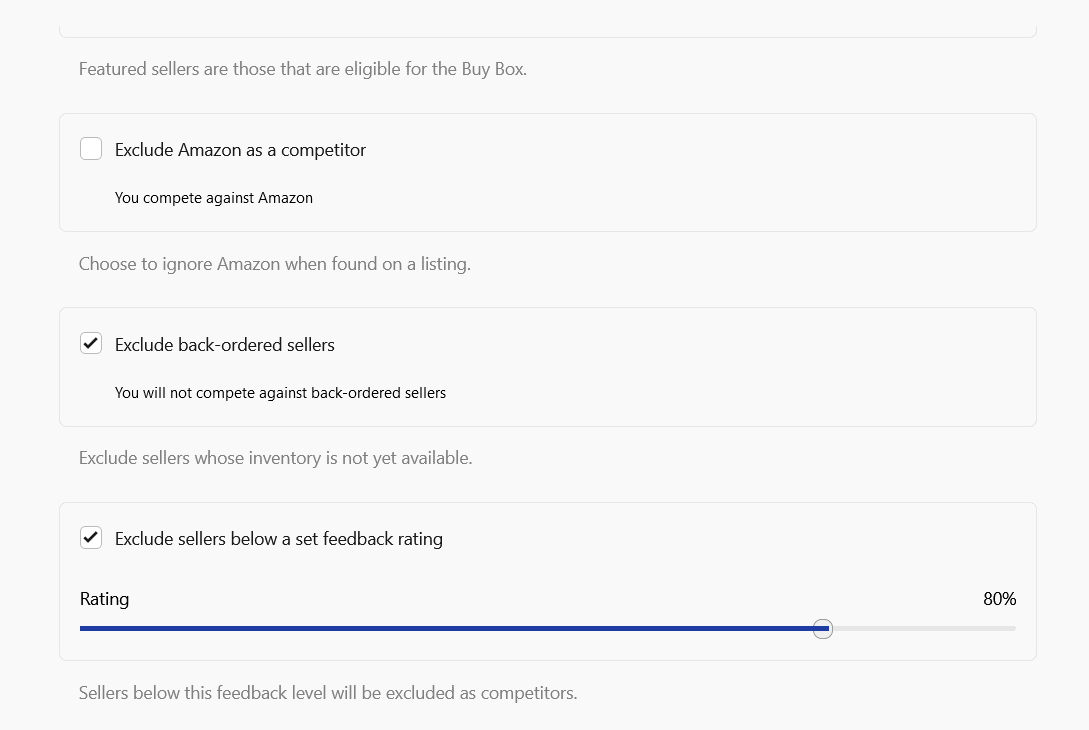Click the blue filled portion of the Rating slider
The width and height of the screenshot is (1089, 730).
[450, 628]
